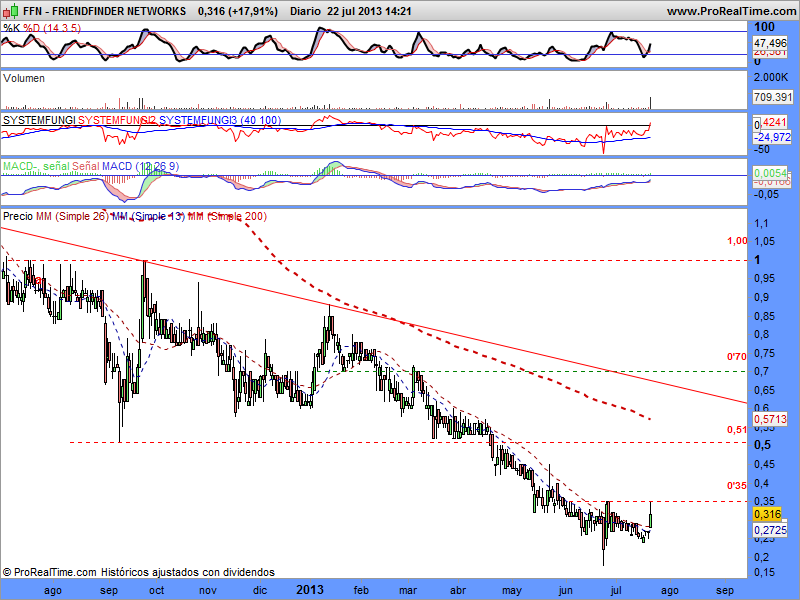This screenshot has height=600, width=800.
Task: Click the quote 0,316 (+17,91%) in header
Action: click(x=238, y=11)
